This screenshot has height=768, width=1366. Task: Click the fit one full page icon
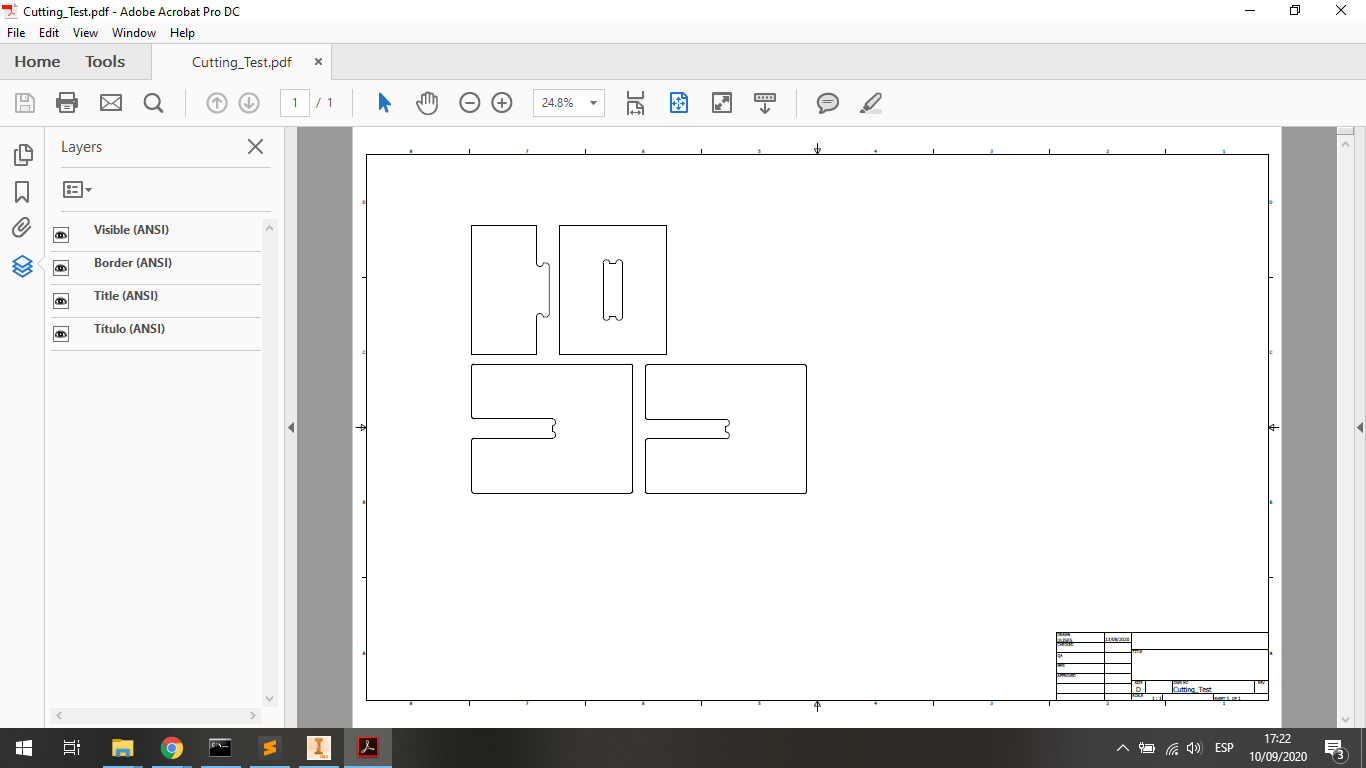[679, 103]
